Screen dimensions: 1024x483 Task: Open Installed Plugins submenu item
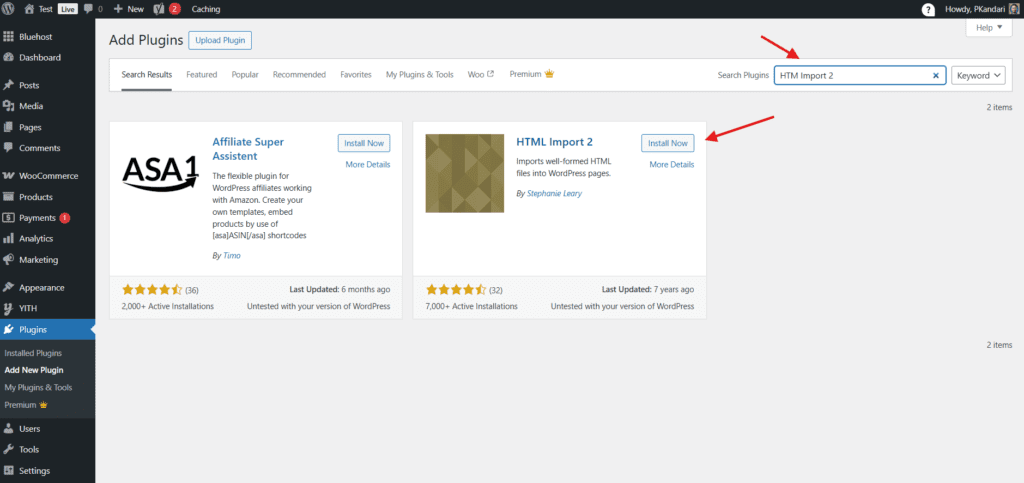[33, 353]
